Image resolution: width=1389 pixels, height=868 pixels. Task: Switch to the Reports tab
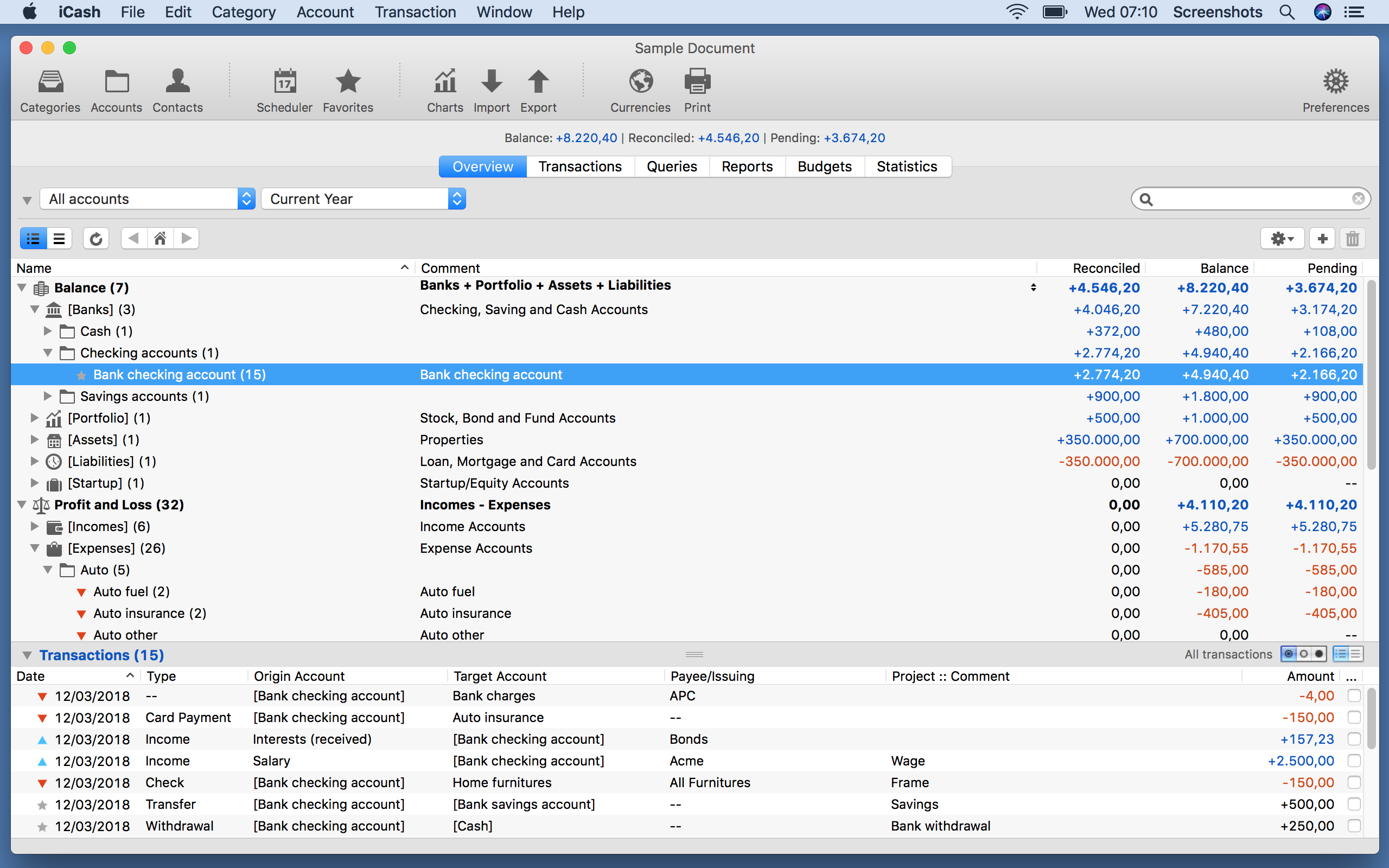[747, 167]
